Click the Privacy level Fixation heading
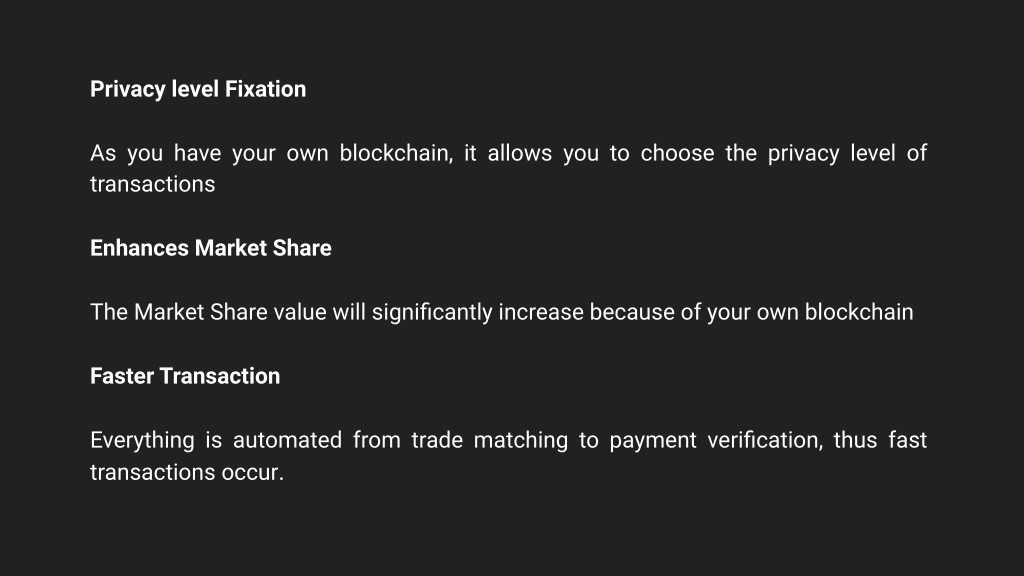The height and width of the screenshot is (576, 1024). tap(198, 89)
